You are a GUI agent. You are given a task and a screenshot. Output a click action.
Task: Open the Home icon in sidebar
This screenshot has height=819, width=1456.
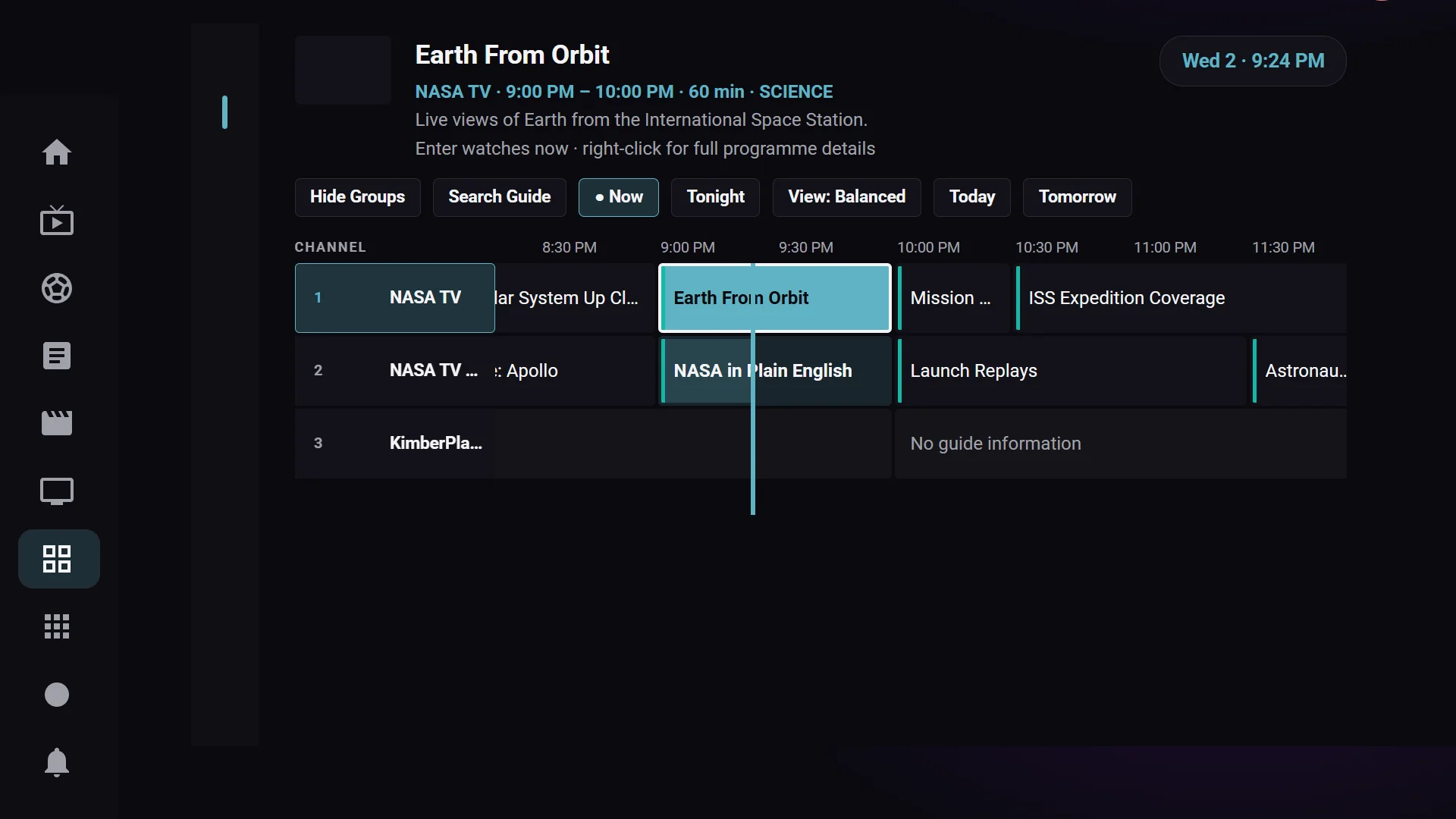pos(57,152)
